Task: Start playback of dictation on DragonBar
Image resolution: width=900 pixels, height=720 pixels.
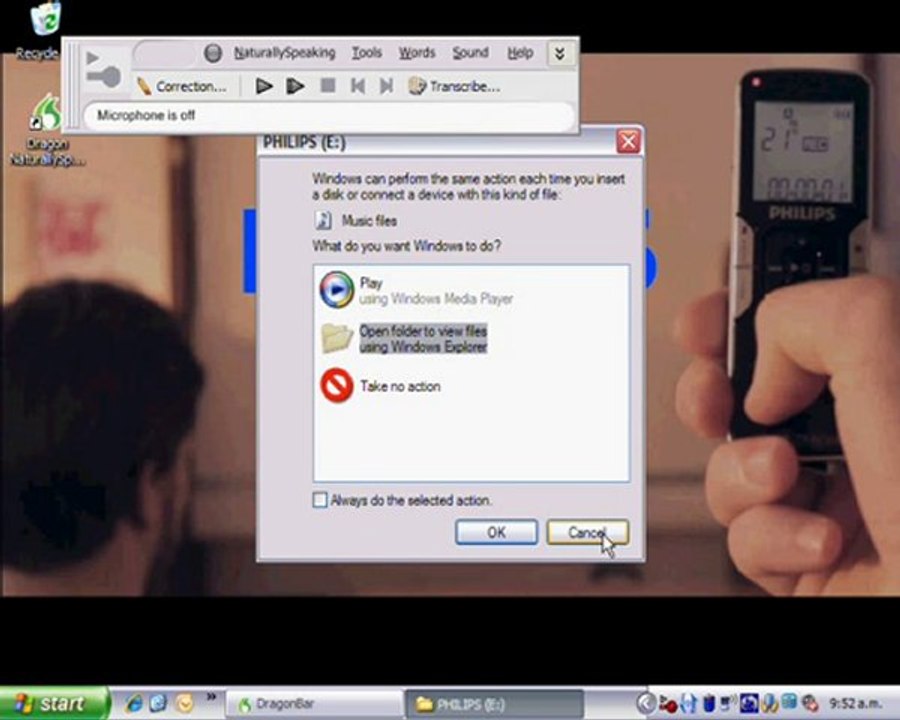Action: point(263,86)
